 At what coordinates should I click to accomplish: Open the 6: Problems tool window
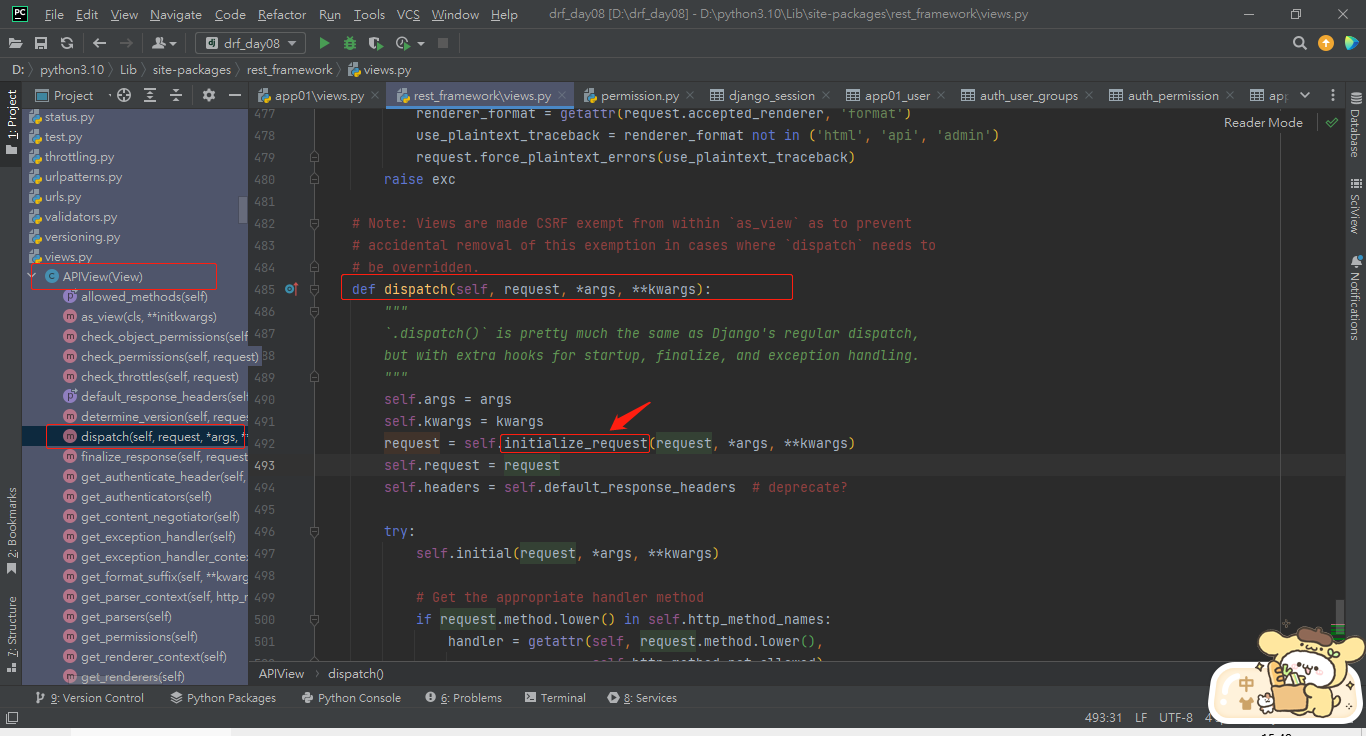(464, 698)
